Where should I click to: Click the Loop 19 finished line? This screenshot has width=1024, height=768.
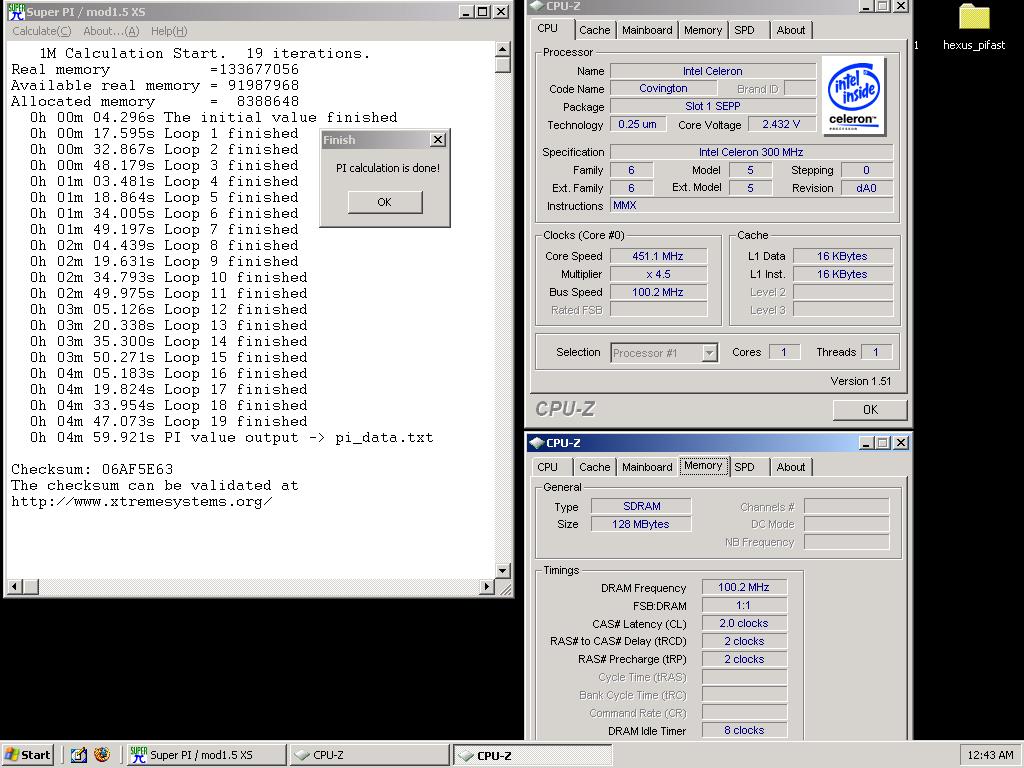click(x=168, y=422)
